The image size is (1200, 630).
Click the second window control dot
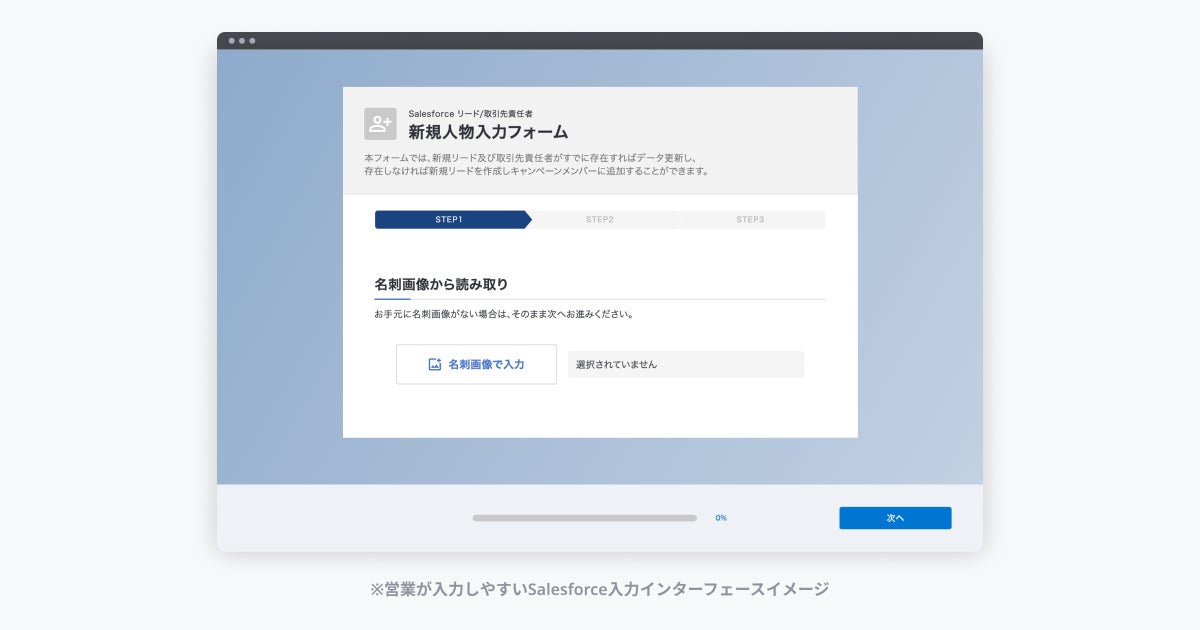tap(242, 41)
